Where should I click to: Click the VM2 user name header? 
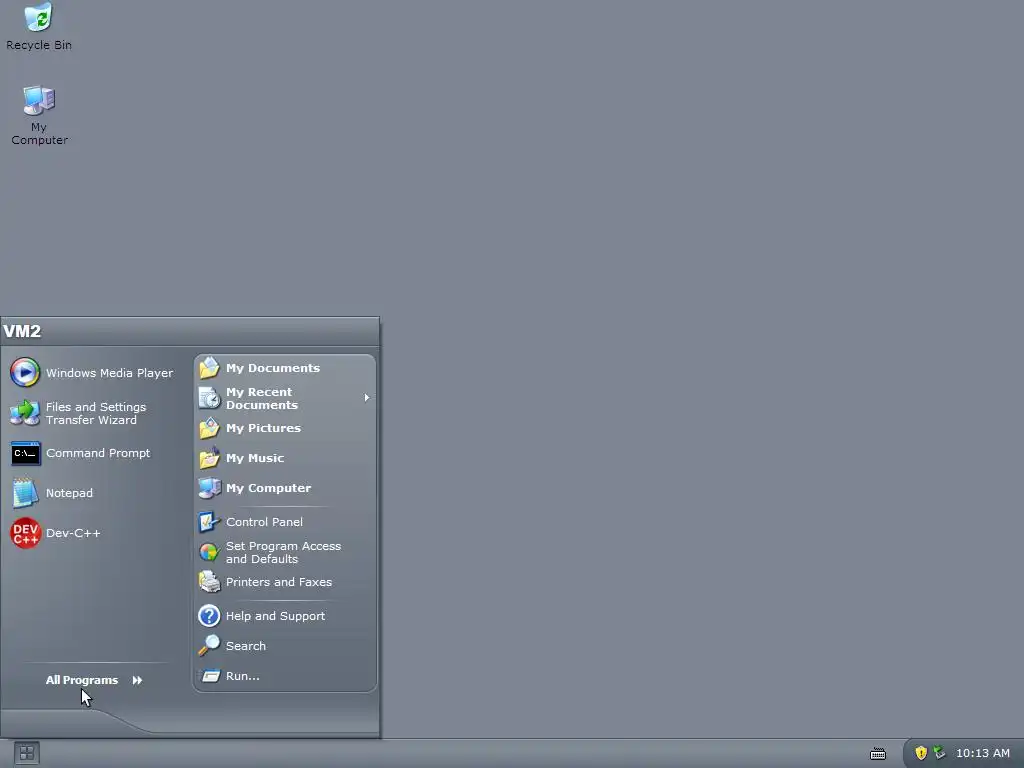[x=22, y=331]
